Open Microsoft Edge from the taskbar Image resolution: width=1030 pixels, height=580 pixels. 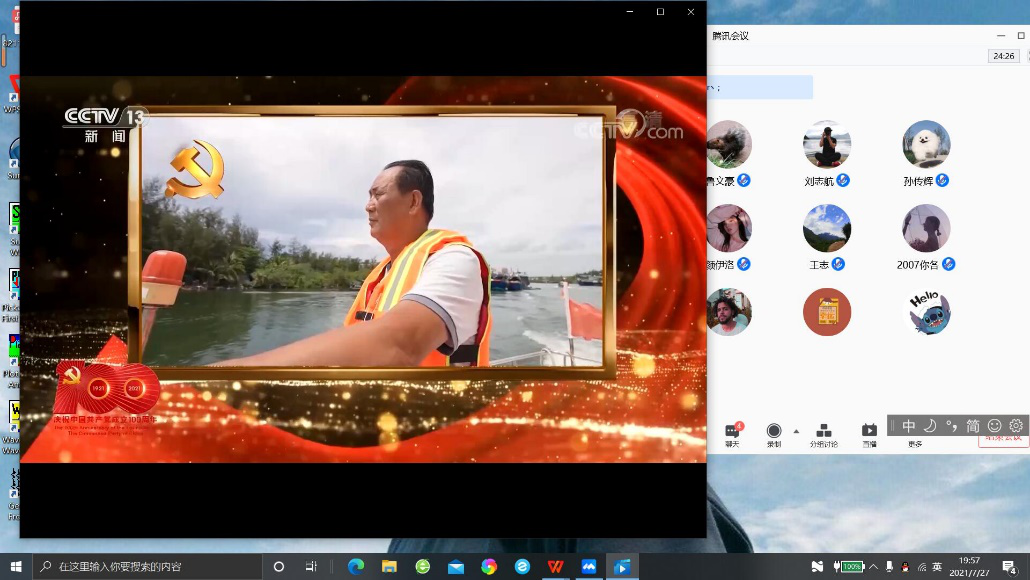356,567
